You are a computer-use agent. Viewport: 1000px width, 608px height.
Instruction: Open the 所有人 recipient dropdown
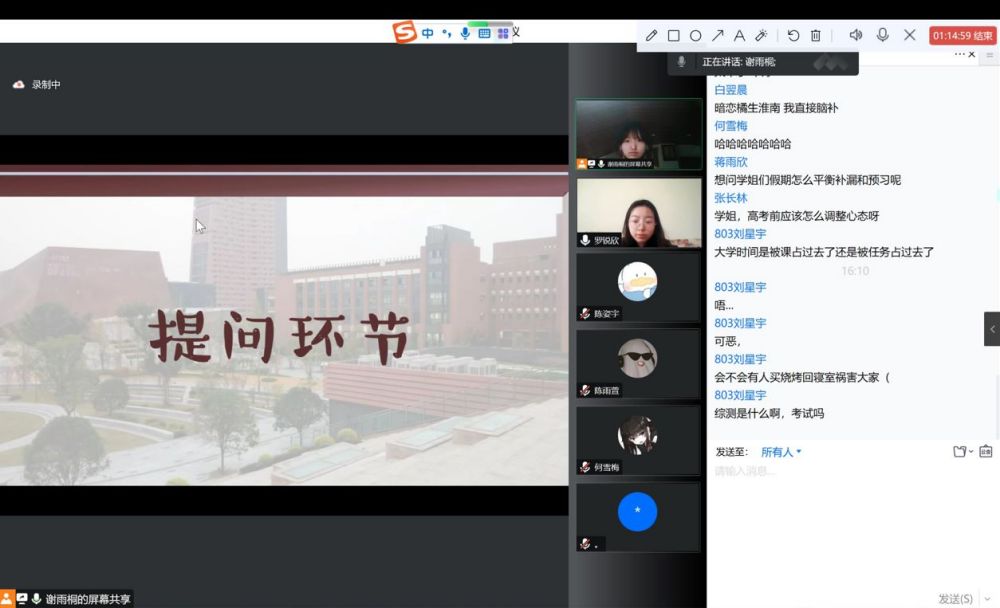coord(781,452)
